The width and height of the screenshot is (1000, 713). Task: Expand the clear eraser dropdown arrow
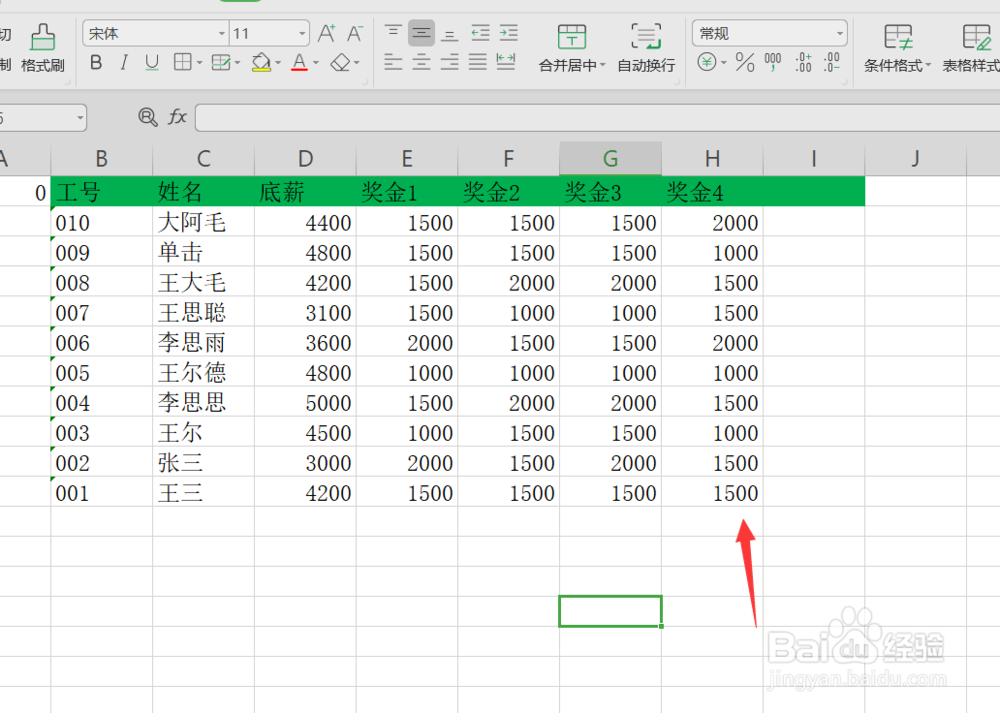coord(357,63)
